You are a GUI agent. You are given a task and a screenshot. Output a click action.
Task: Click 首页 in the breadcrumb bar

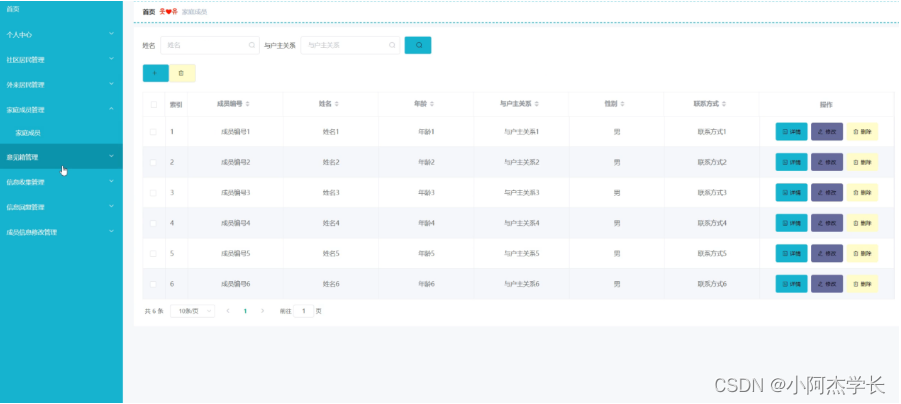[x=149, y=11]
